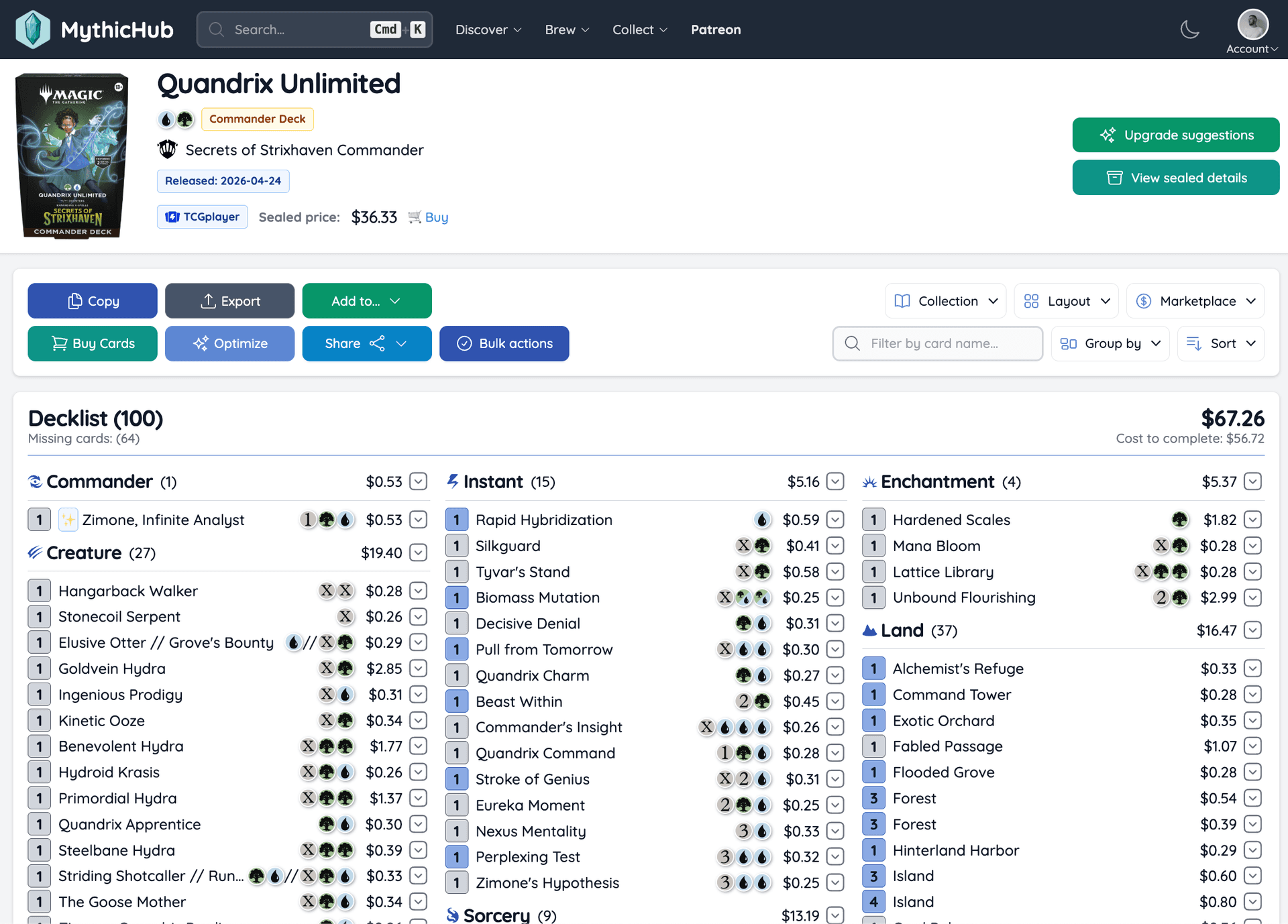Screen dimensions: 1288x924
Task: Click the Creature section icon
Action: tap(35, 553)
